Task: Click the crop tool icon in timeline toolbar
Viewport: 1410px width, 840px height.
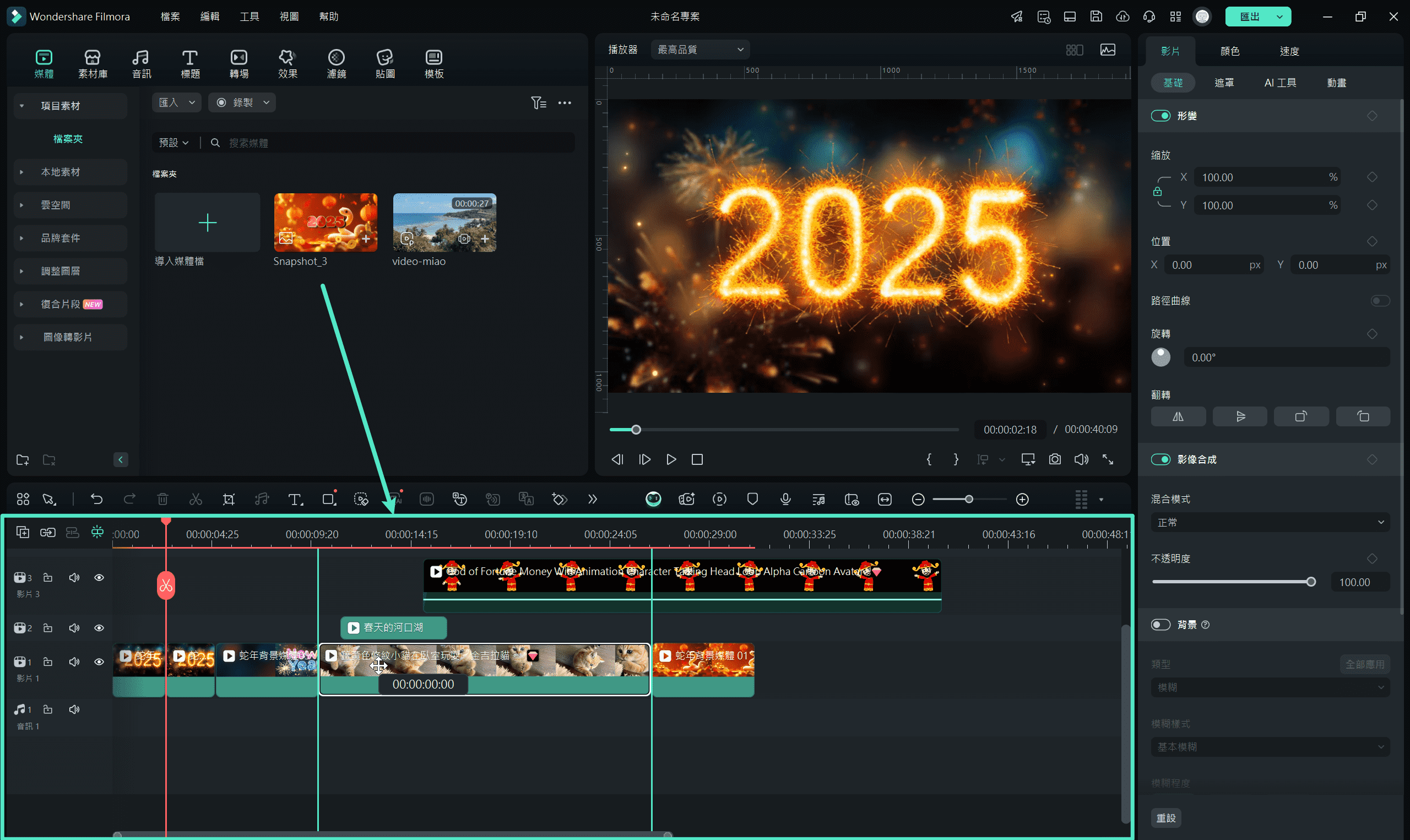Action: coord(229,499)
